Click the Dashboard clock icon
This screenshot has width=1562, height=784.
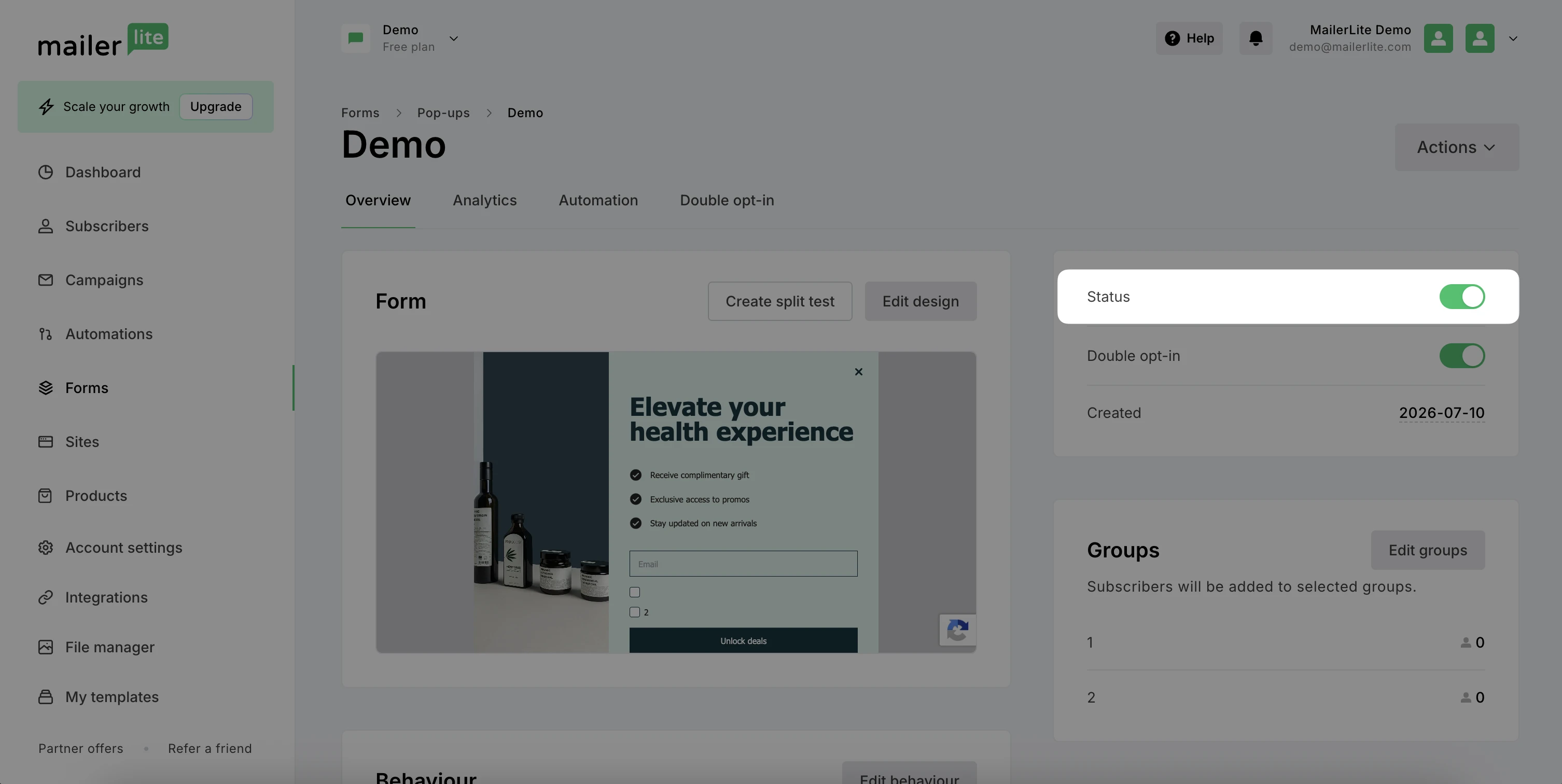click(46, 172)
